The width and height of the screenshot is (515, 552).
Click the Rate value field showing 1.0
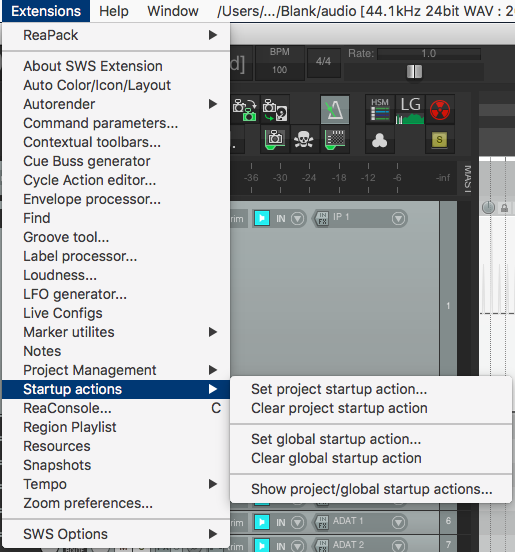click(429, 54)
